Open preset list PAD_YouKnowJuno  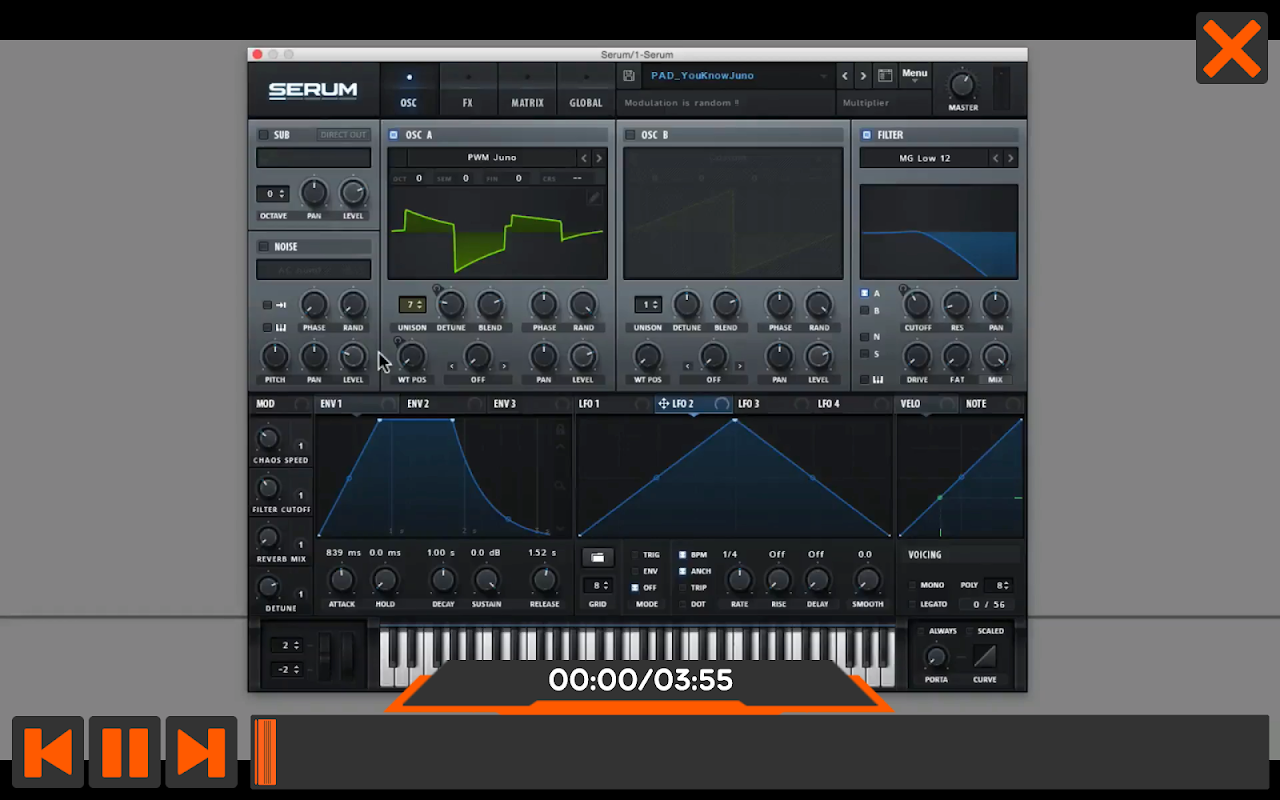pyautogui.click(x=738, y=76)
